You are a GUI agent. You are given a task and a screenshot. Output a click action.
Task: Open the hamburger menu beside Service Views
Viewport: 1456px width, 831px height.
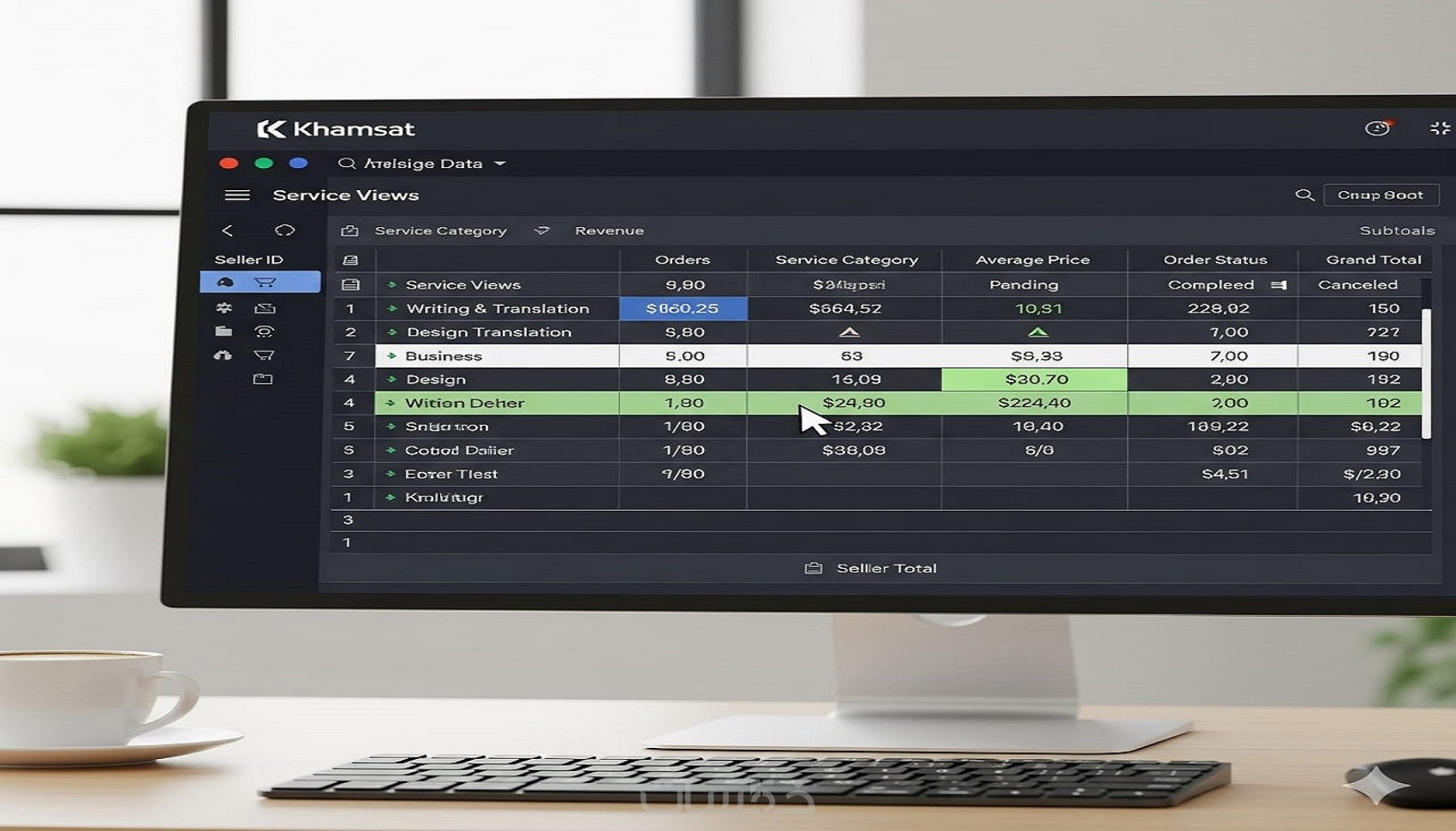coord(237,195)
